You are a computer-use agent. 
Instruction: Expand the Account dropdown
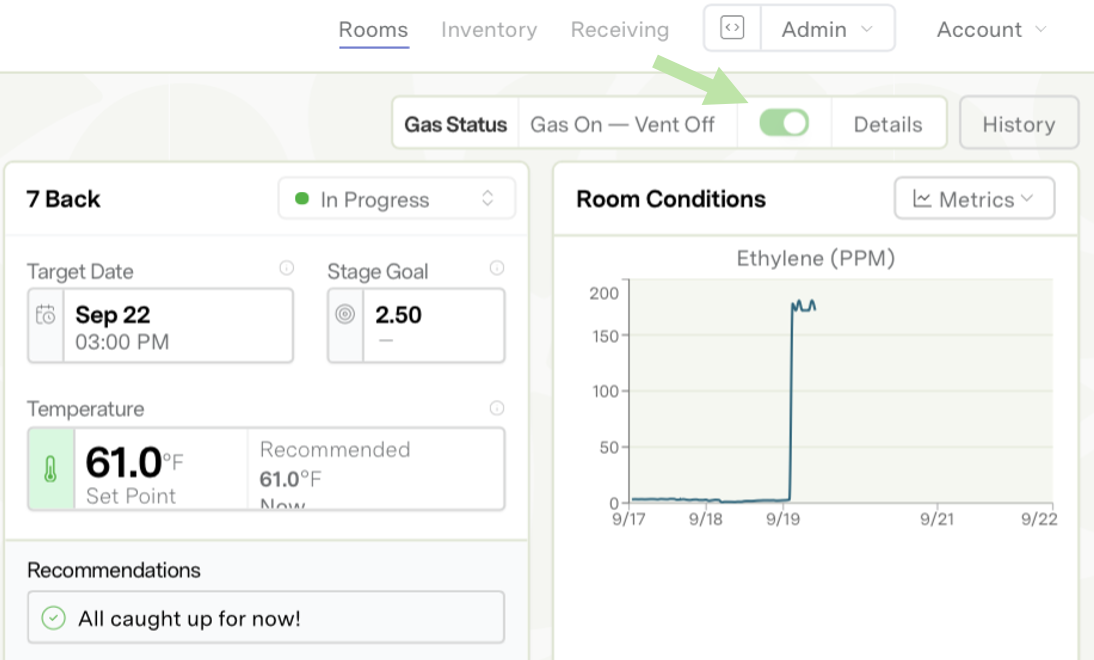(991, 30)
